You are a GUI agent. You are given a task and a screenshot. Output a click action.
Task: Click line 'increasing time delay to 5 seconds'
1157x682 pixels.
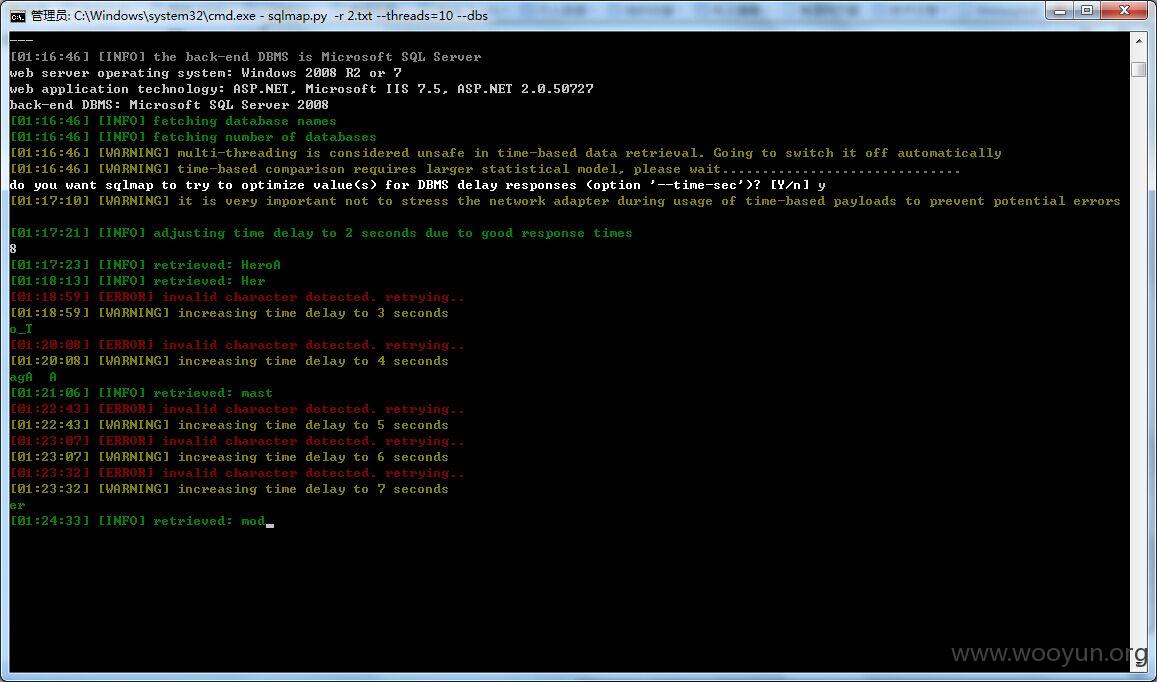[229, 425]
